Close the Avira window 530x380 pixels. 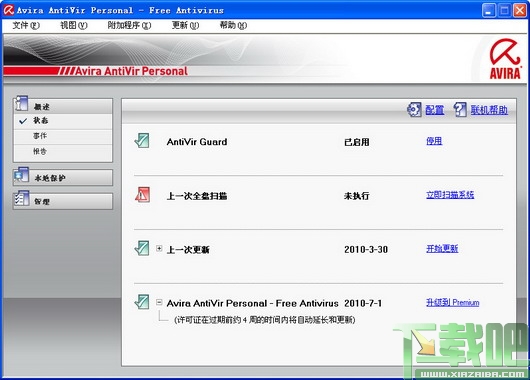click(x=520, y=10)
